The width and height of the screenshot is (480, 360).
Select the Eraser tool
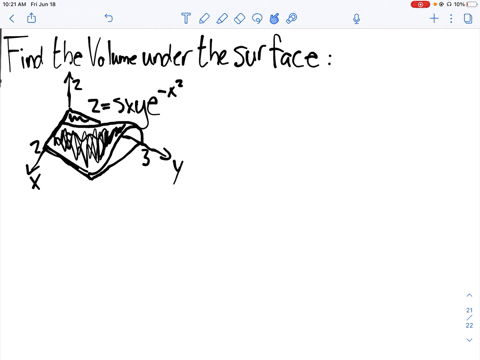(240, 18)
